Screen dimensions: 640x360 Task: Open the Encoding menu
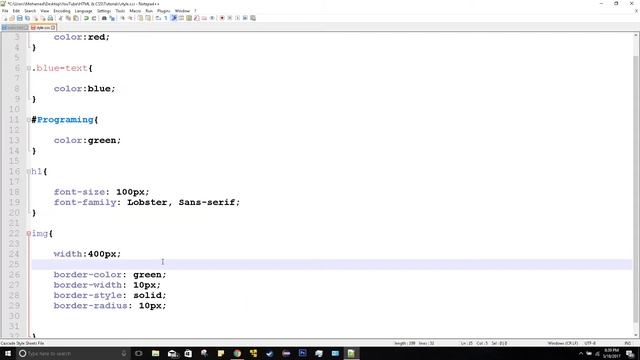pos(62,11)
